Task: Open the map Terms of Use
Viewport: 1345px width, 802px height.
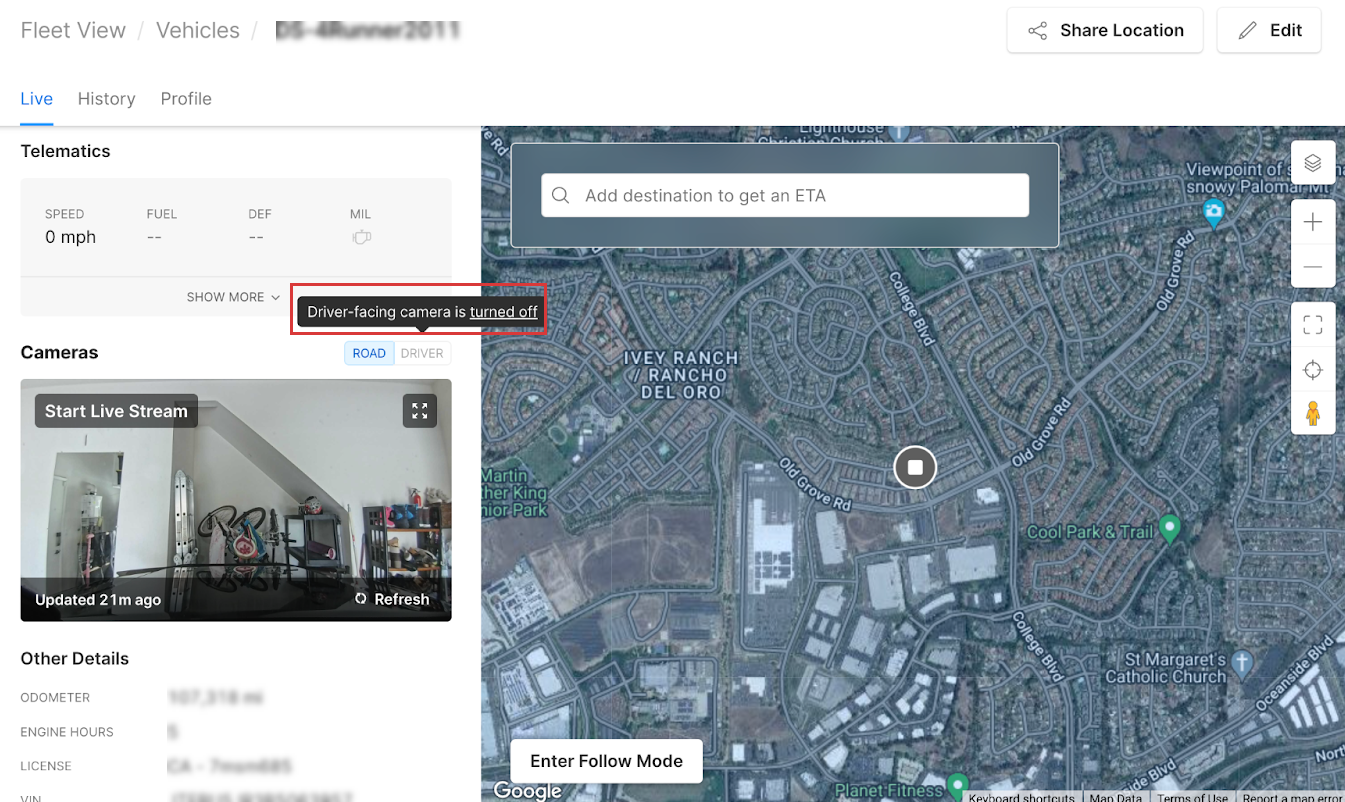Action: point(1192,797)
